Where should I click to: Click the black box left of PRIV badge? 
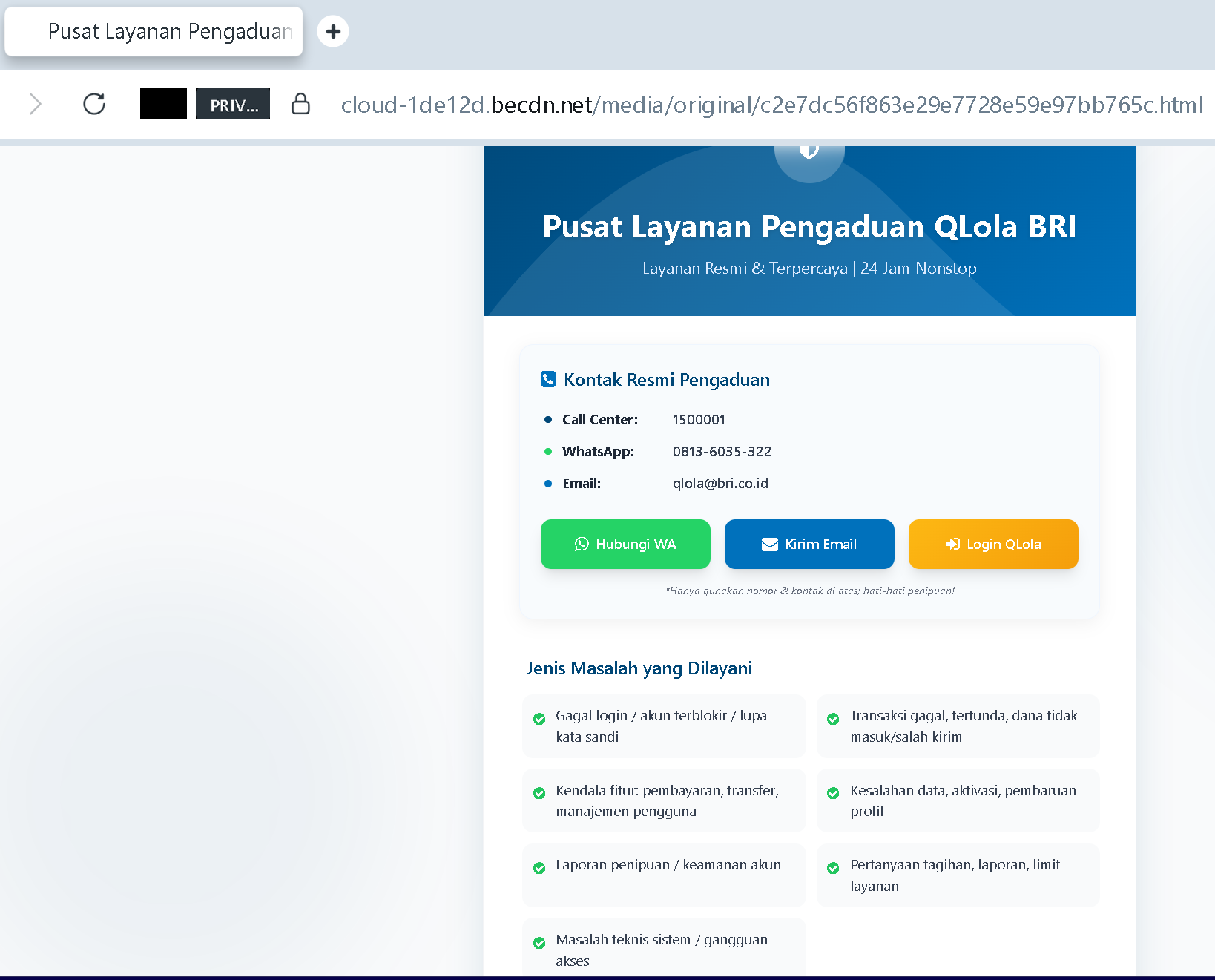coord(163,104)
